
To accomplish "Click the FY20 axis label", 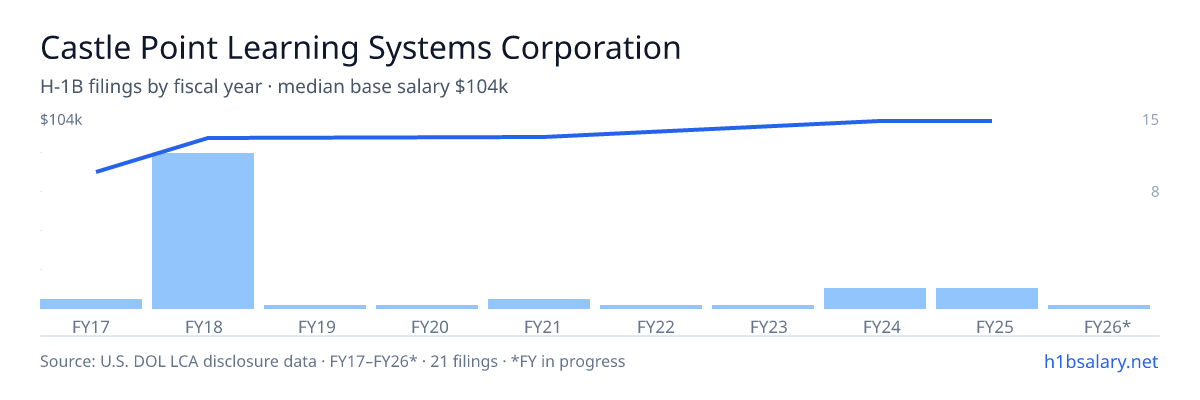I will [x=427, y=326].
